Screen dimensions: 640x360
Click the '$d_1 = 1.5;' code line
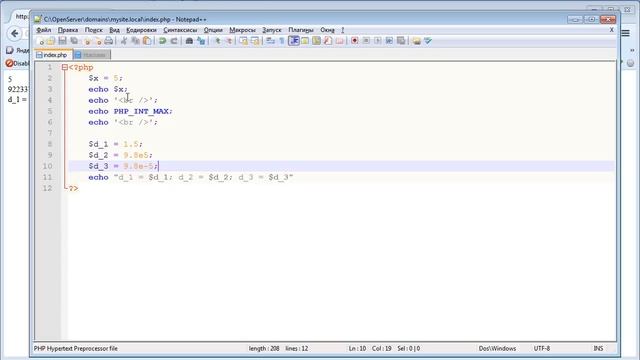pos(116,144)
